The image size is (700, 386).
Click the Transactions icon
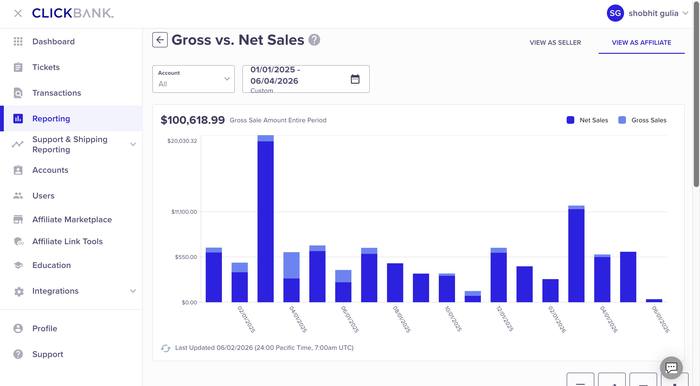[x=18, y=93]
